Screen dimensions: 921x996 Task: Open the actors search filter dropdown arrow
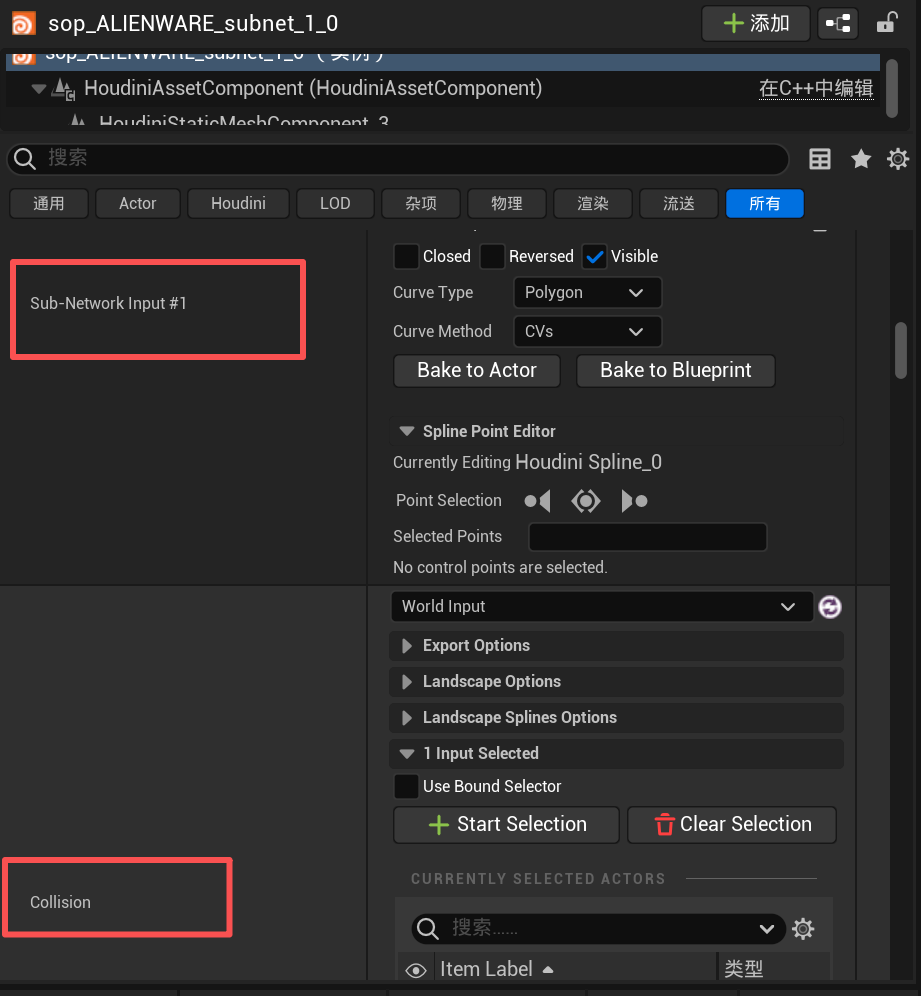pyautogui.click(x=767, y=929)
